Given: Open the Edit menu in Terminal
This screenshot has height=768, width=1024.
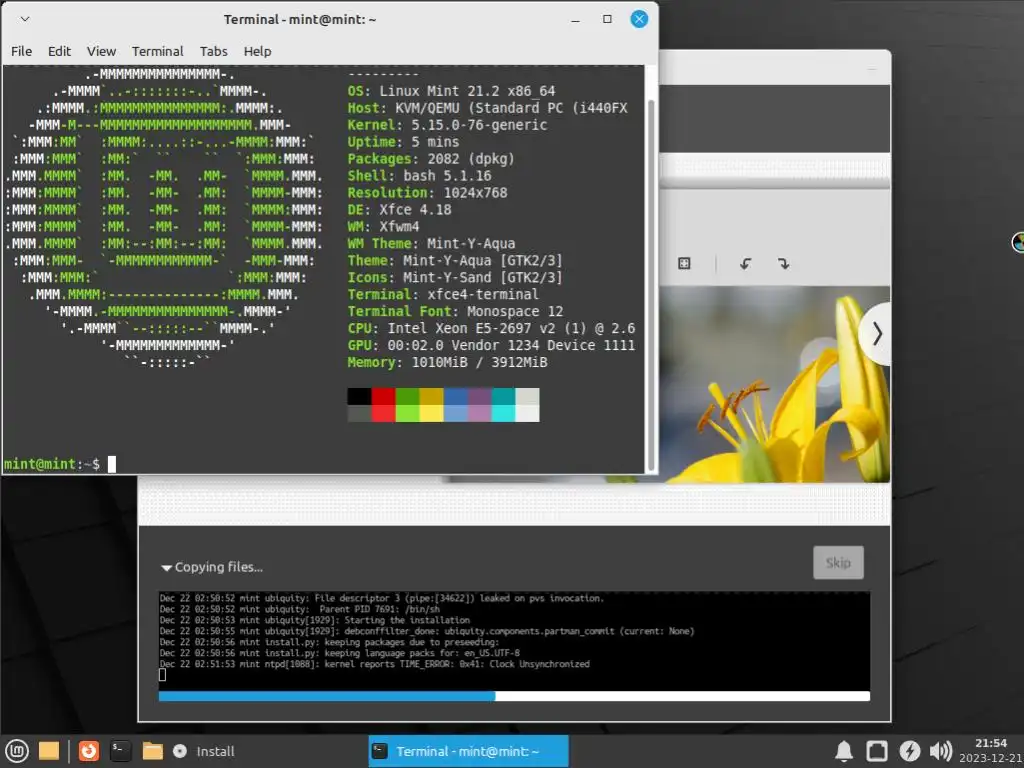Looking at the screenshot, I should (x=59, y=51).
